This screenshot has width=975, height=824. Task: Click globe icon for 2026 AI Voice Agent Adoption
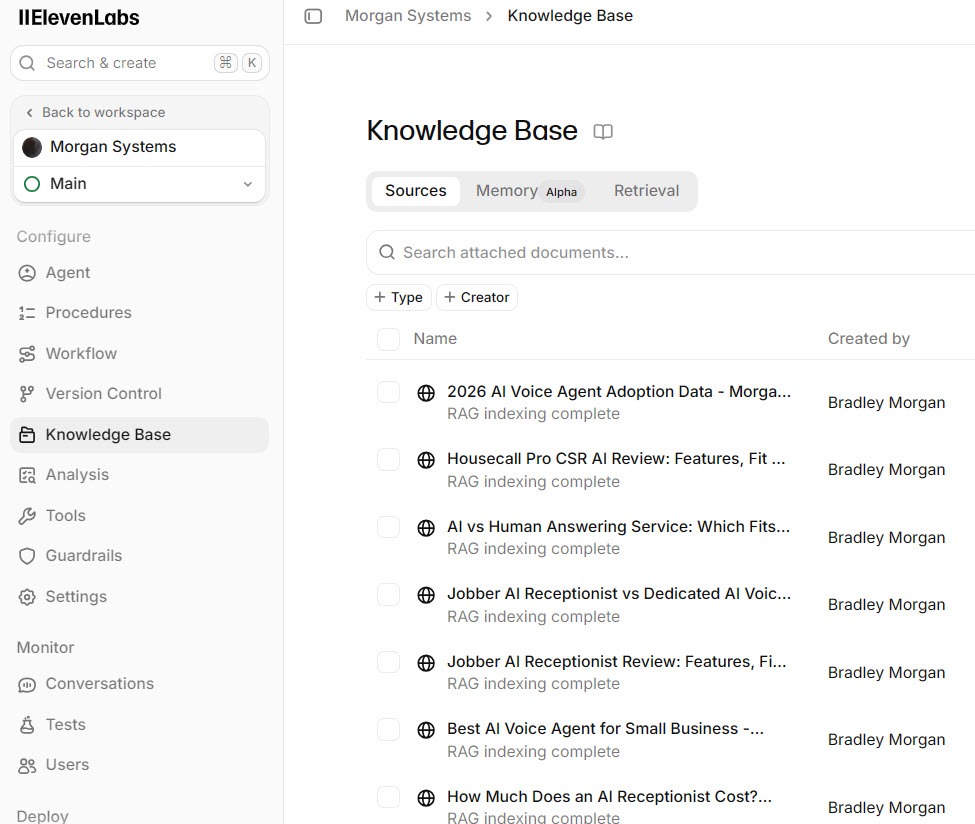click(426, 393)
